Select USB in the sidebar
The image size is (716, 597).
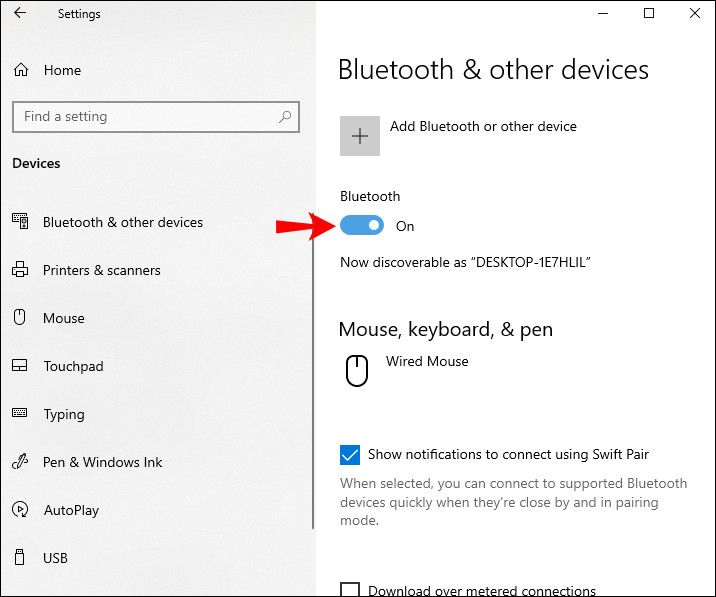click(x=56, y=558)
